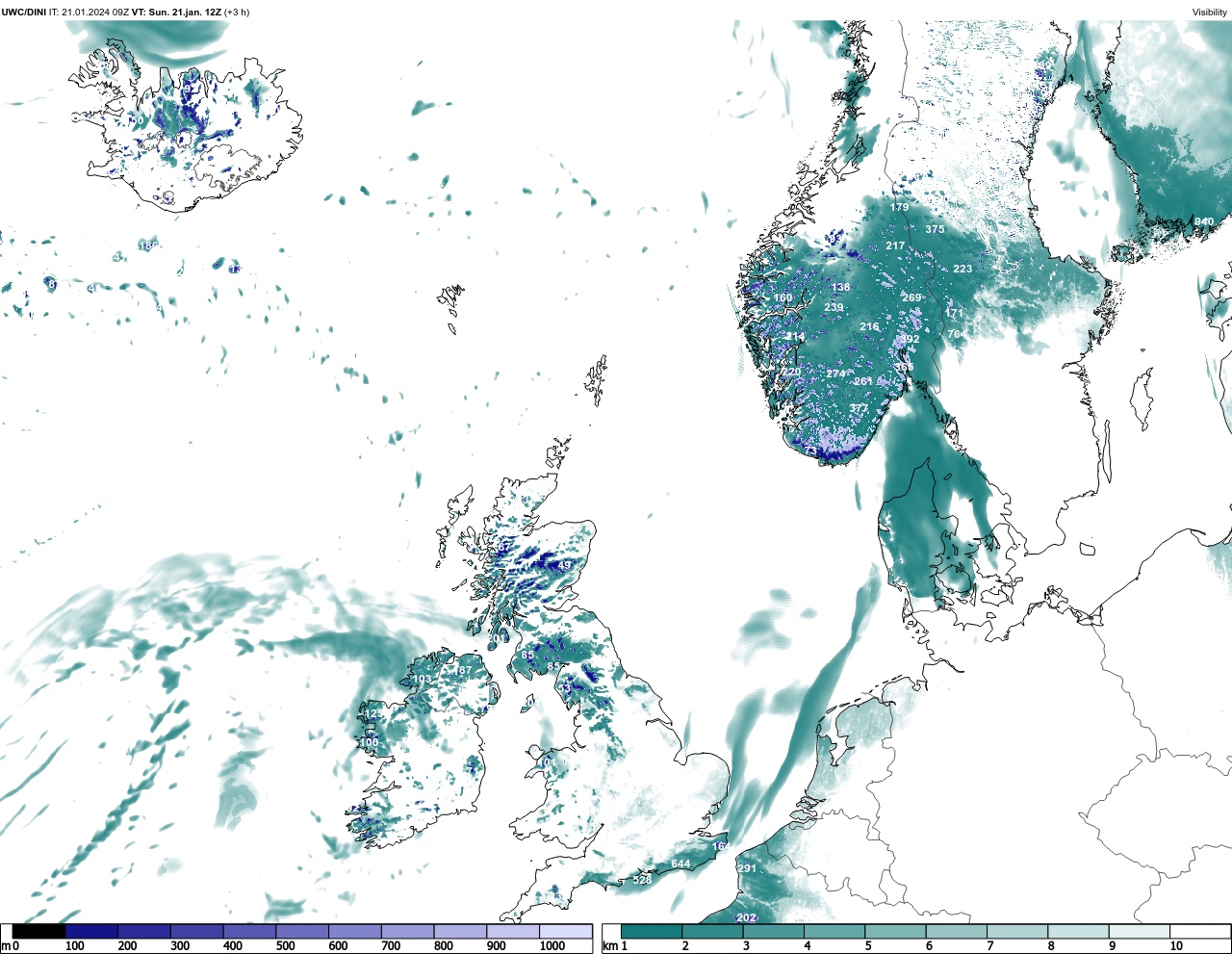
Task: Click the black 0–100 m legend swatch
Action: (38, 932)
